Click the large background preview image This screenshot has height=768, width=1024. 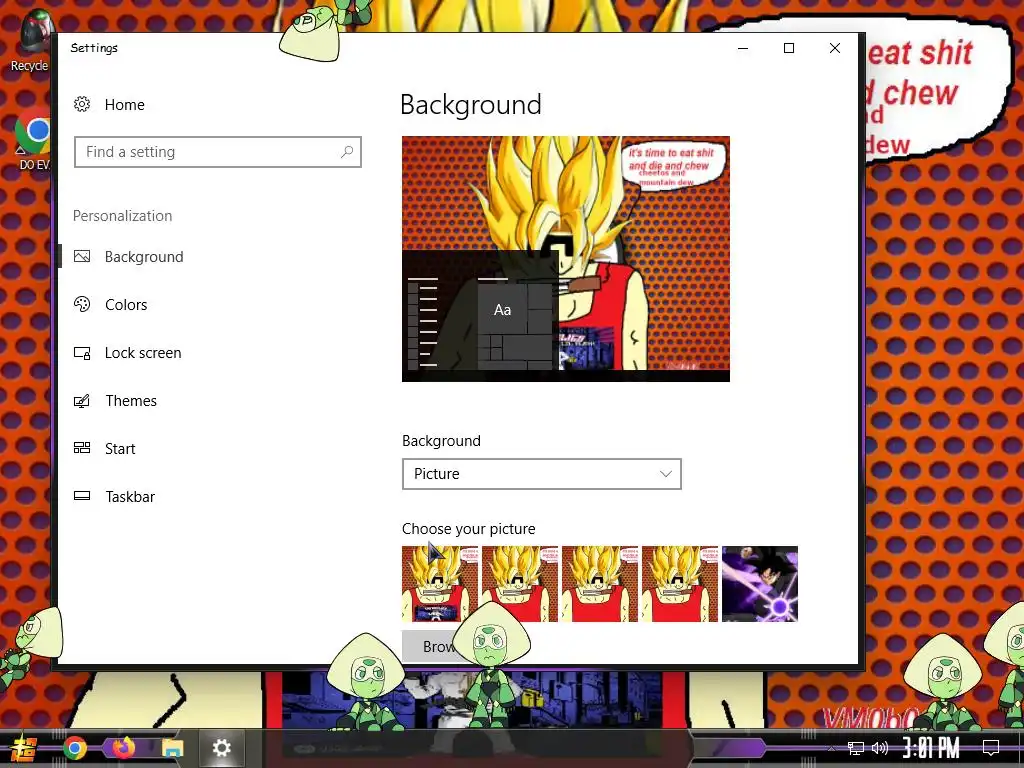click(566, 259)
